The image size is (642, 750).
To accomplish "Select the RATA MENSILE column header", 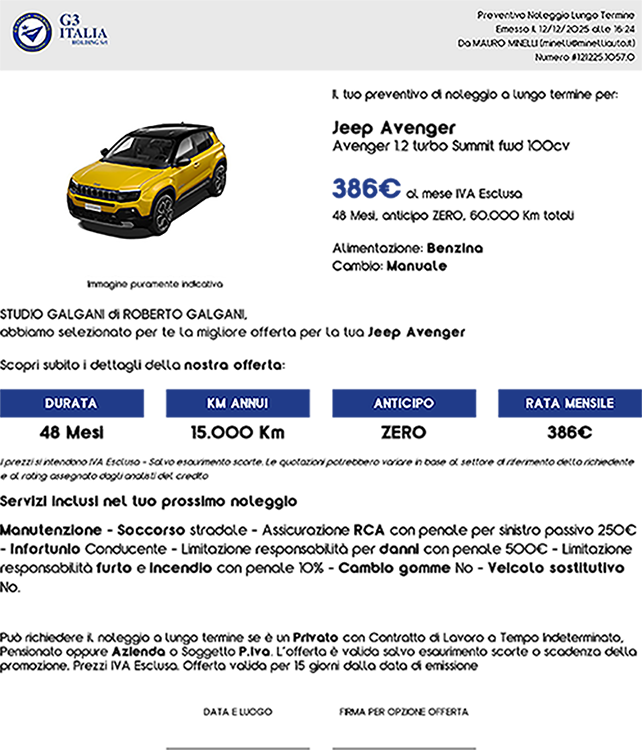I will point(569,403).
